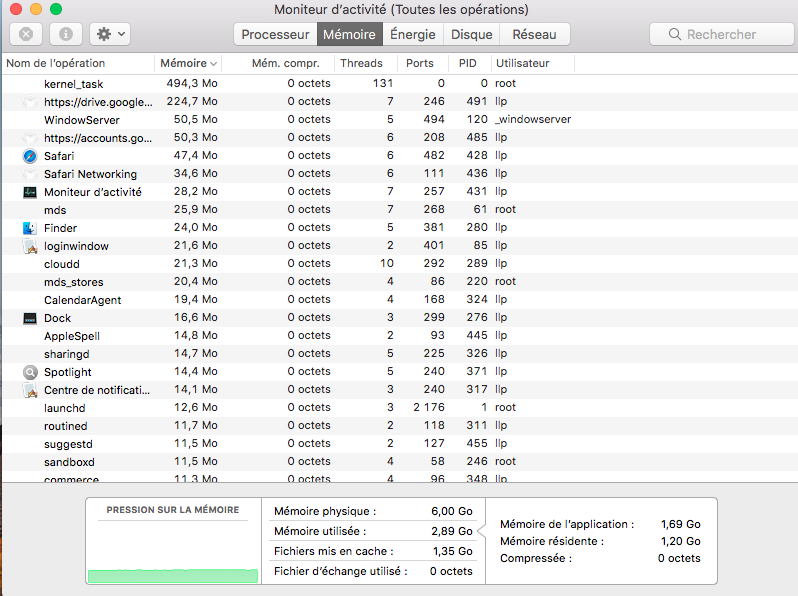Select the kernel_task process row
The width and height of the screenshot is (798, 596).
pos(399,83)
